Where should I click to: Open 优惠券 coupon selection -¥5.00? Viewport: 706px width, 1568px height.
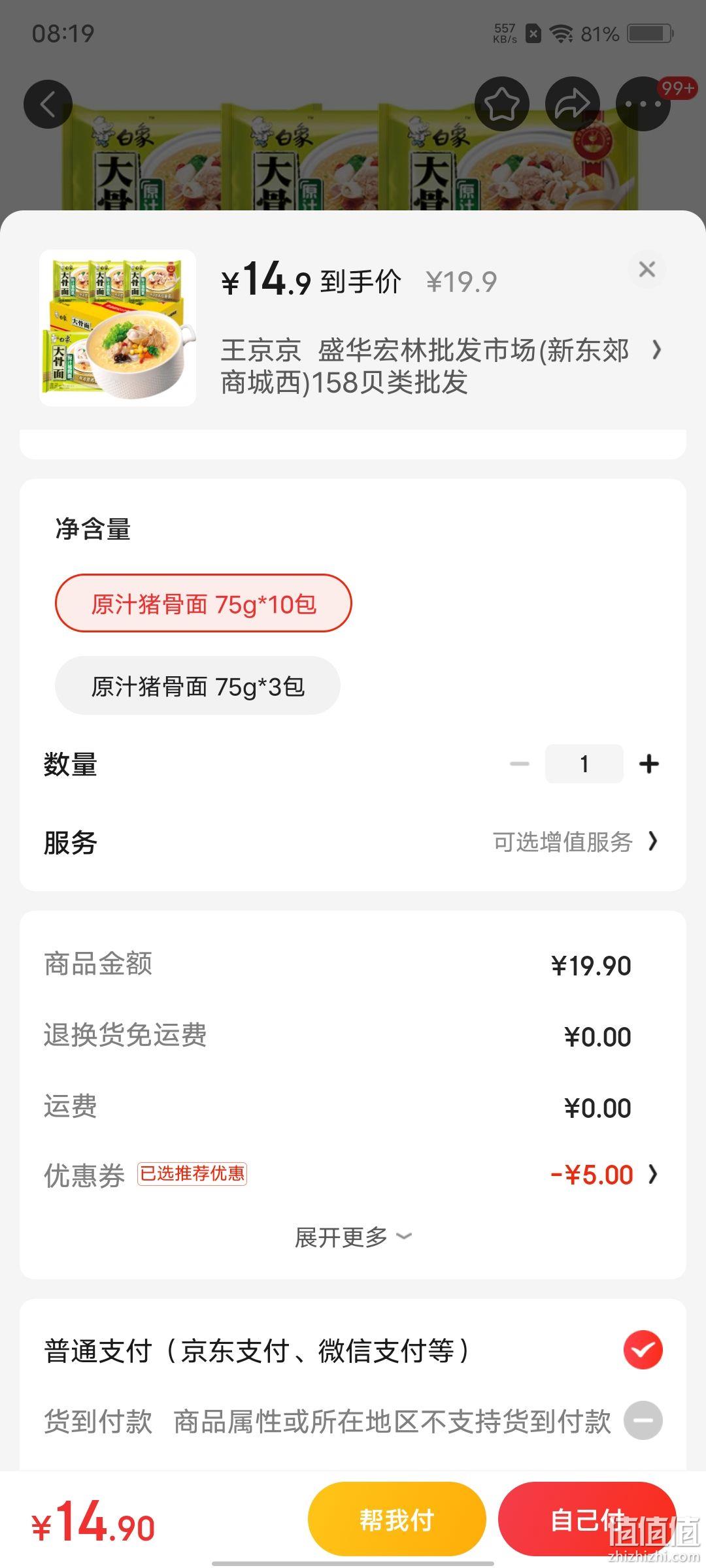(603, 1175)
